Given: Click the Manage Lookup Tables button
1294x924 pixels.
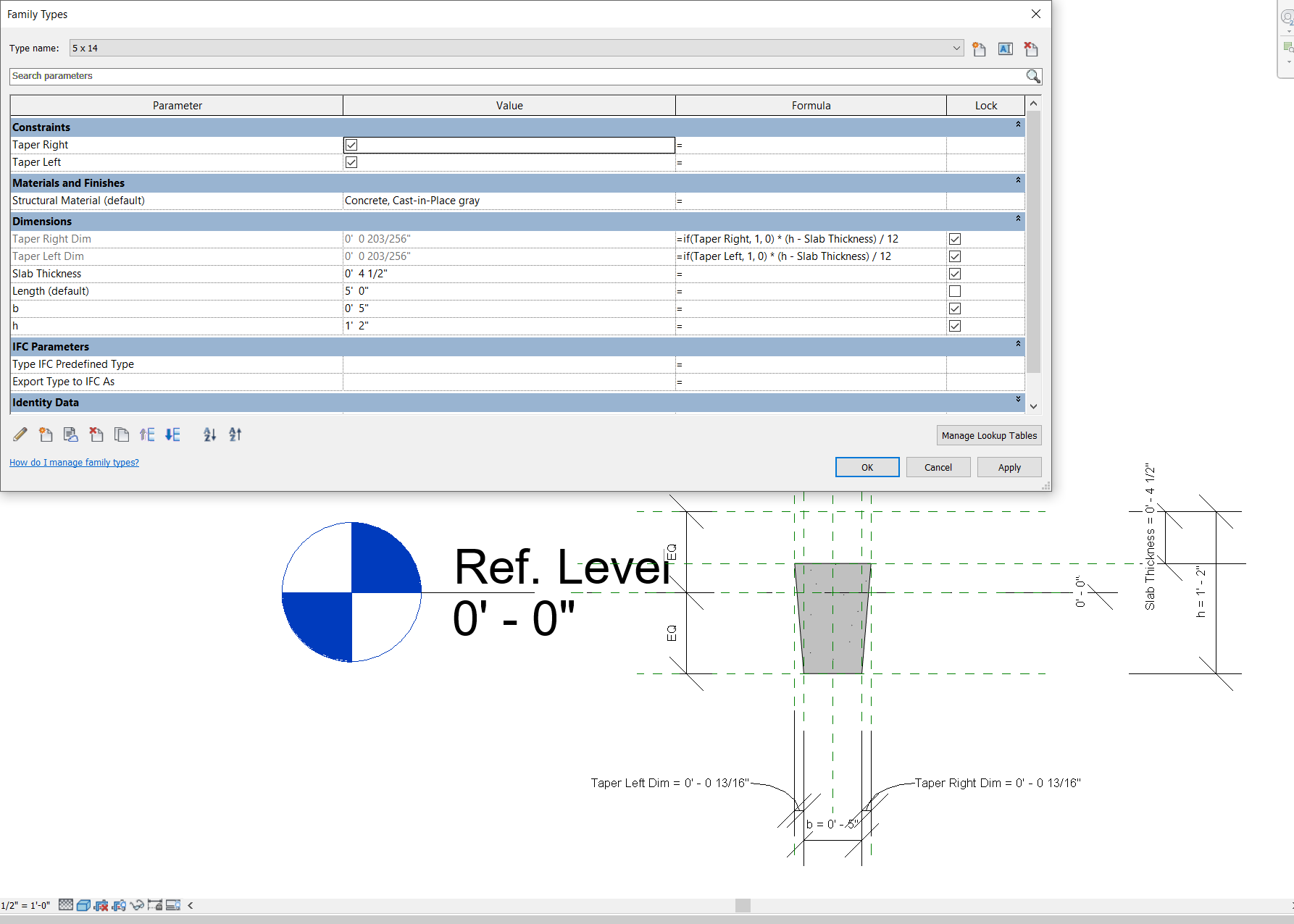Looking at the screenshot, I should click(x=988, y=435).
